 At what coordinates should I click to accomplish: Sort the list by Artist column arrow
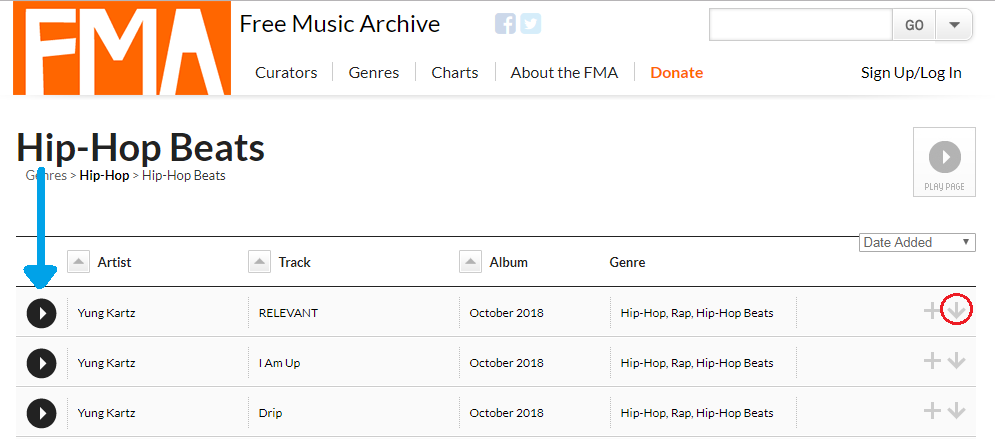78,261
